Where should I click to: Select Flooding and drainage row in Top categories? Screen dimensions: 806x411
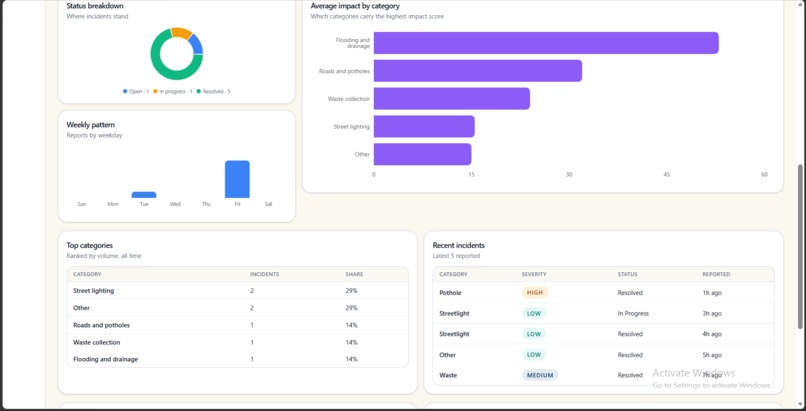[237, 359]
